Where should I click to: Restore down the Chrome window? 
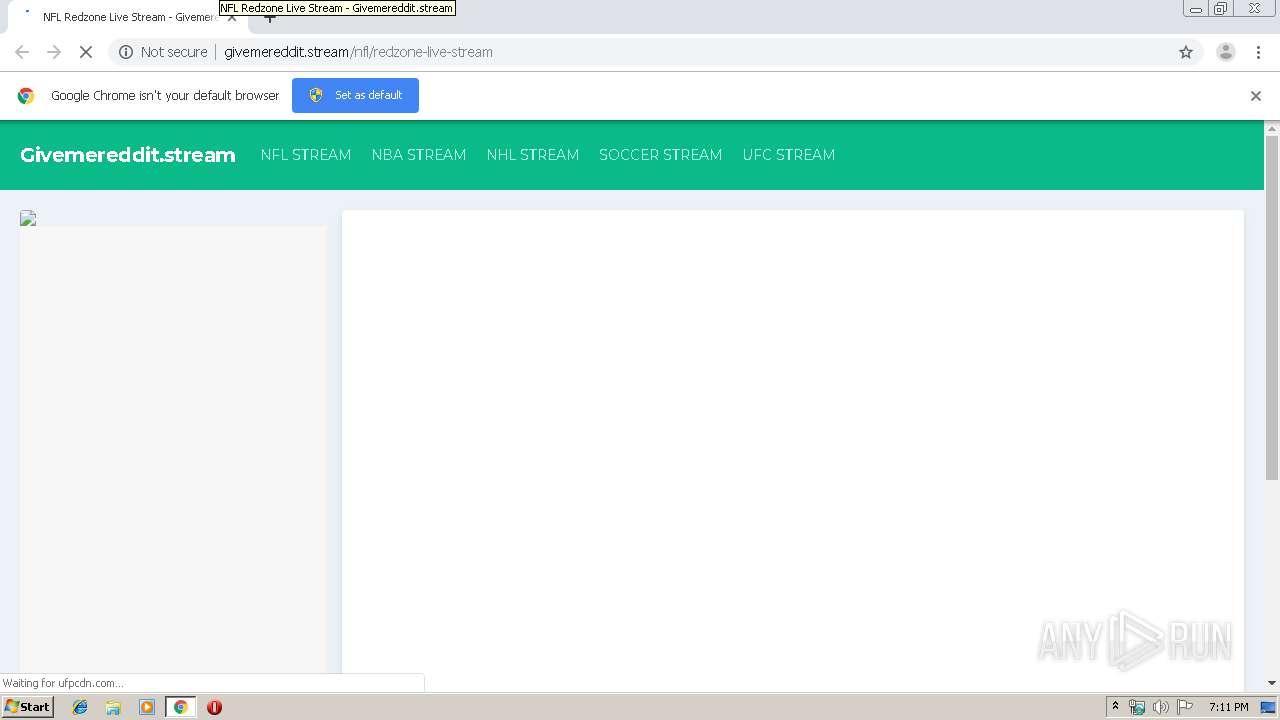(x=1221, y=9)
